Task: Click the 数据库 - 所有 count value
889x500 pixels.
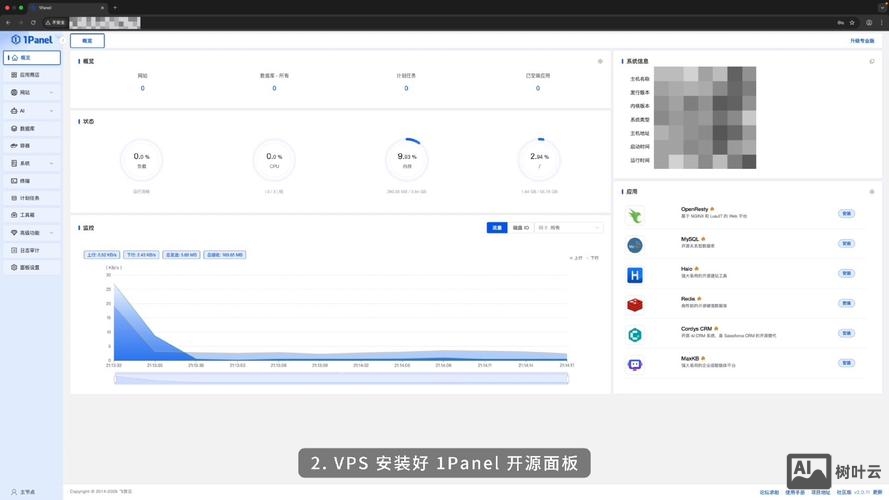Action: 274,88
